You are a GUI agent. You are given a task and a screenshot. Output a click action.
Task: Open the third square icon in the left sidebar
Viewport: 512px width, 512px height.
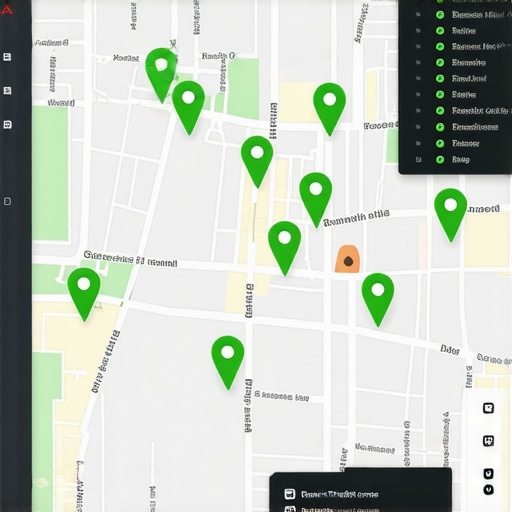point(7,125)
